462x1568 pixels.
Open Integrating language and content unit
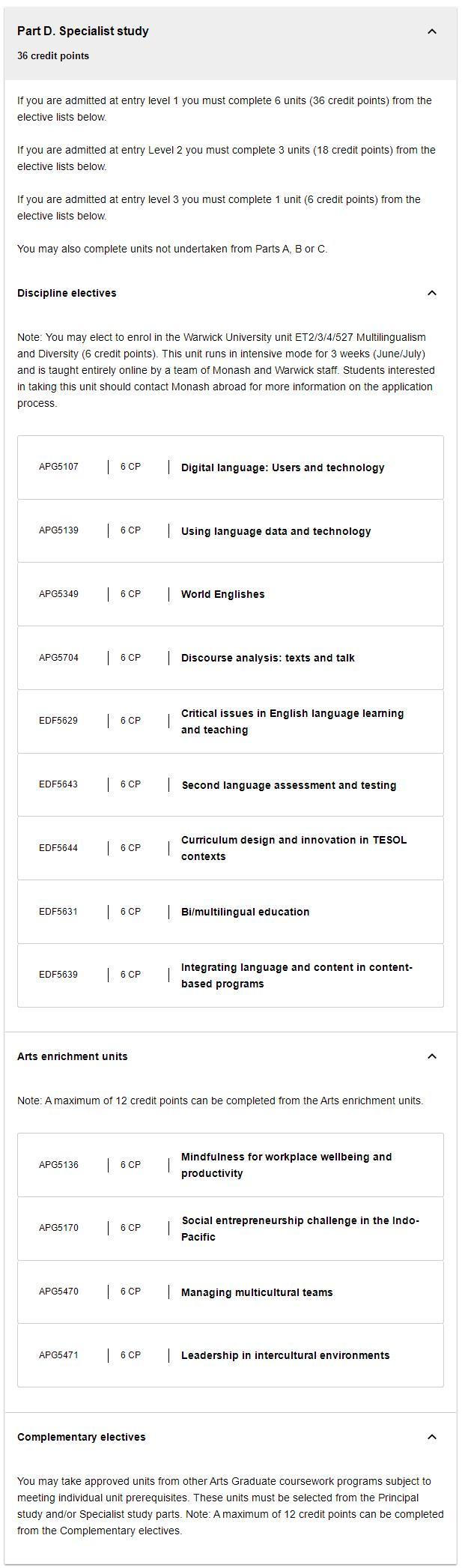[297, 975]
